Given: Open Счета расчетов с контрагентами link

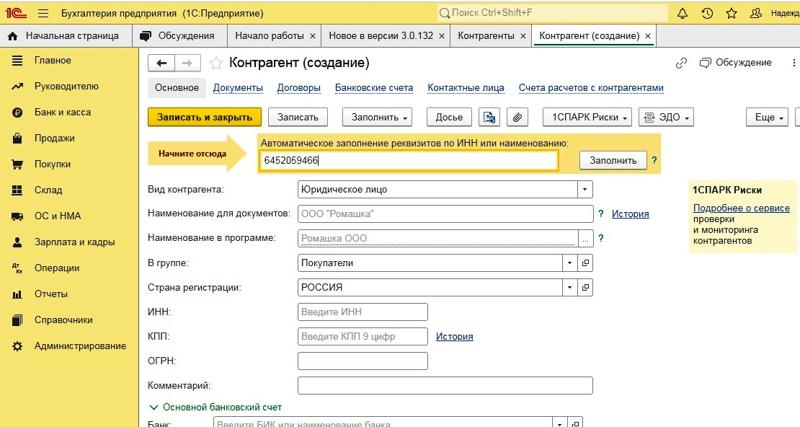Looking at the screenshot, I should tap(591, 88).
